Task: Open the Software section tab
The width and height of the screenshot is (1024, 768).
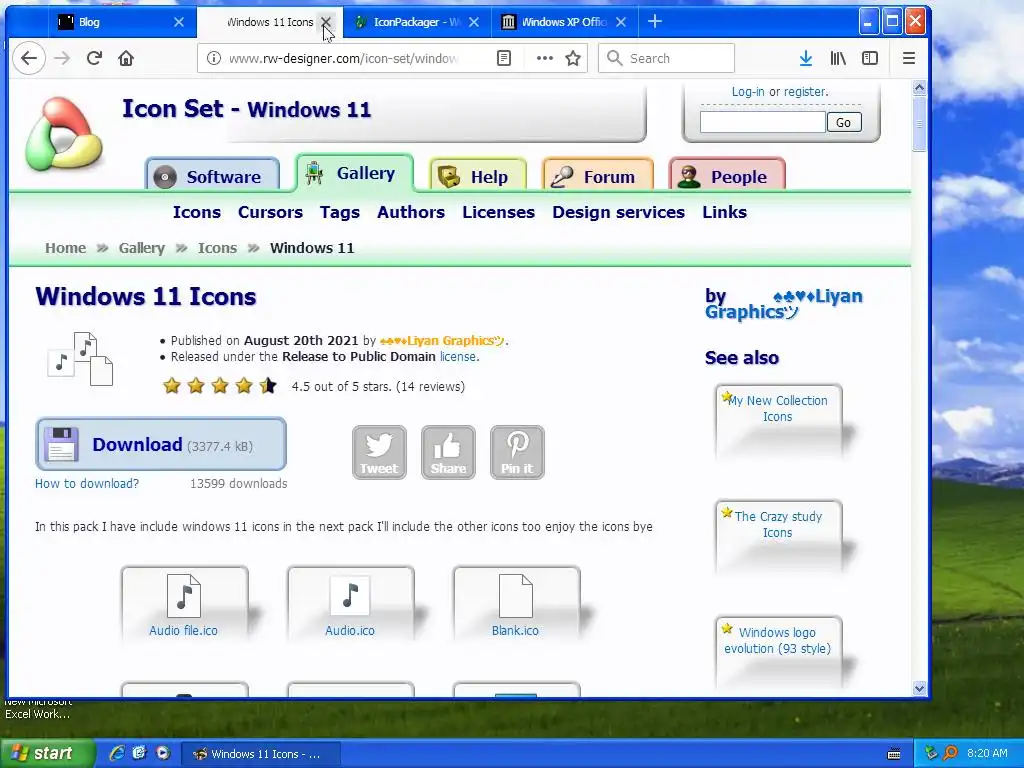Action: pos(212,176)
